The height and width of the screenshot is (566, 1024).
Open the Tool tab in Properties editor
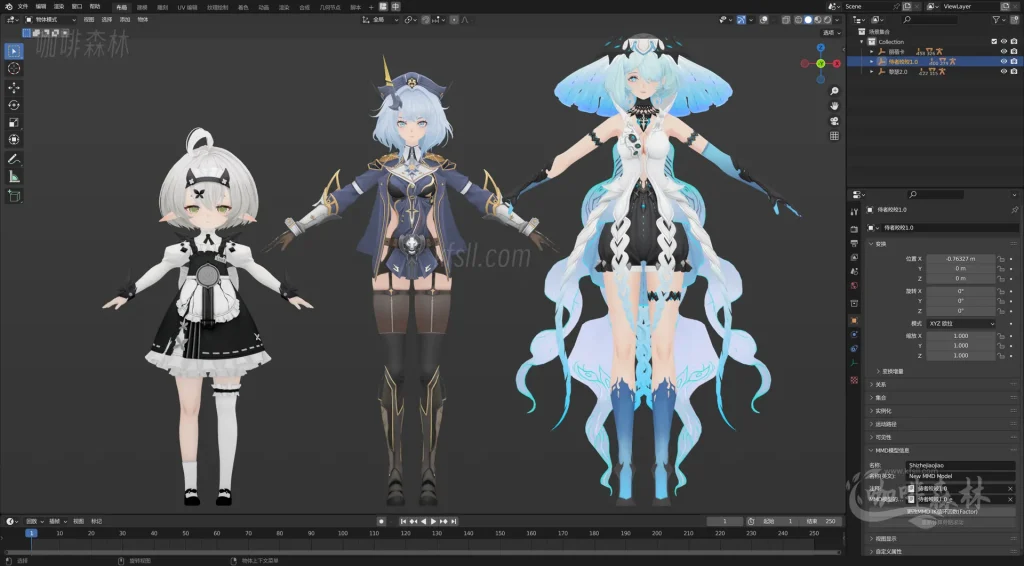point(854,212)
